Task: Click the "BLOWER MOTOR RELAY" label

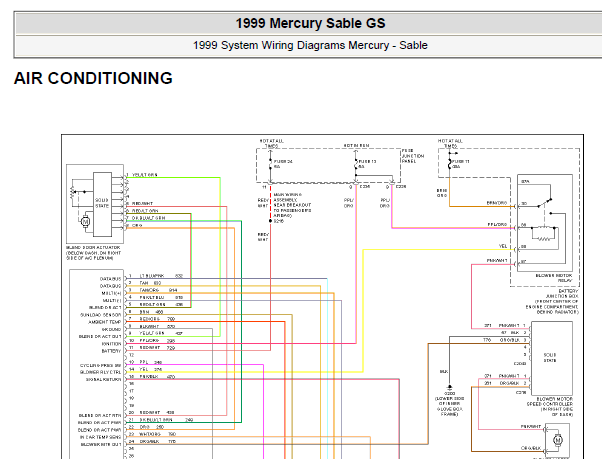Action: pos(554,278)
